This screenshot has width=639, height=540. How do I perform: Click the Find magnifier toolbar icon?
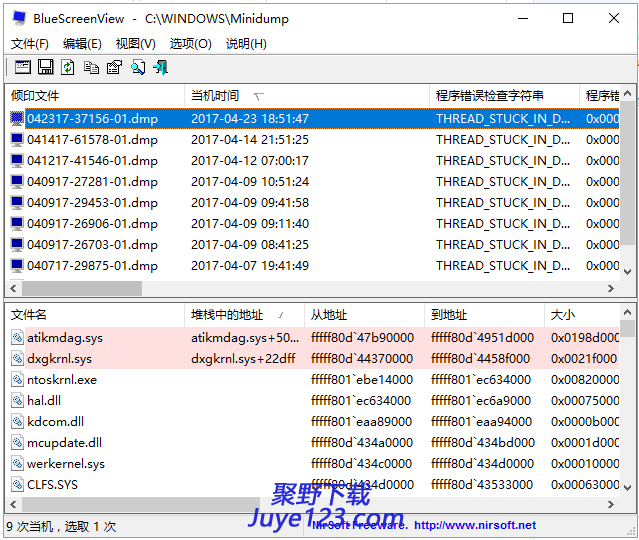click(138, 67)
